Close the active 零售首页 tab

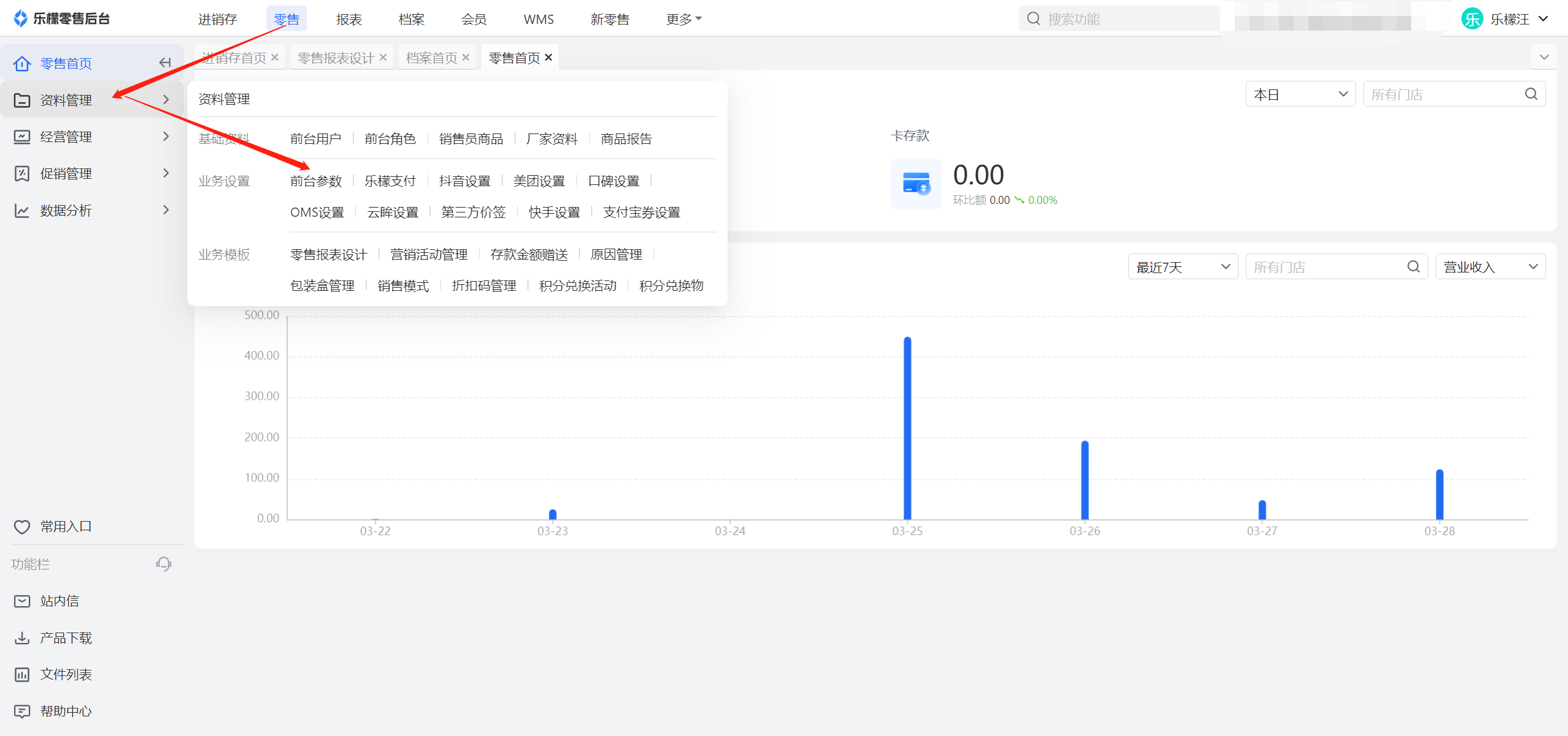549,57
